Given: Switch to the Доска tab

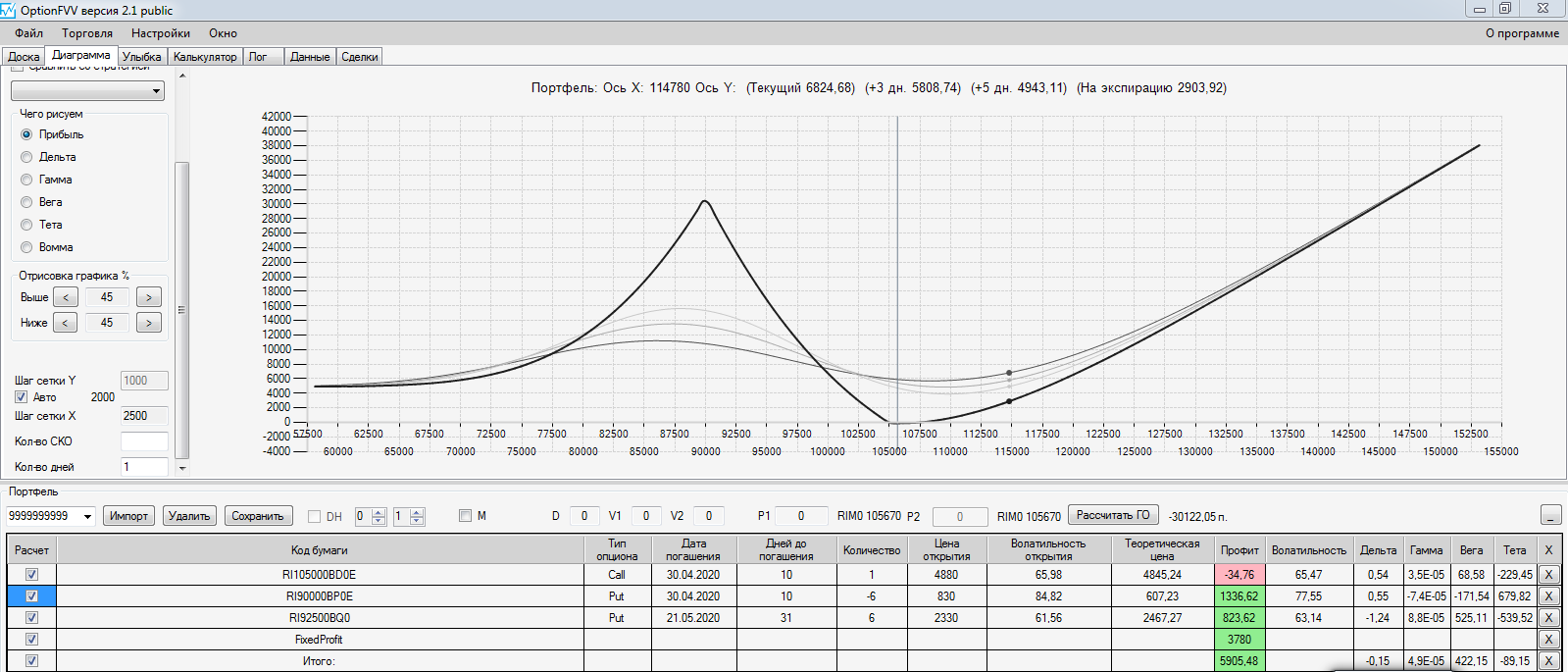Looking at the screenshot, I should [24, 57].
